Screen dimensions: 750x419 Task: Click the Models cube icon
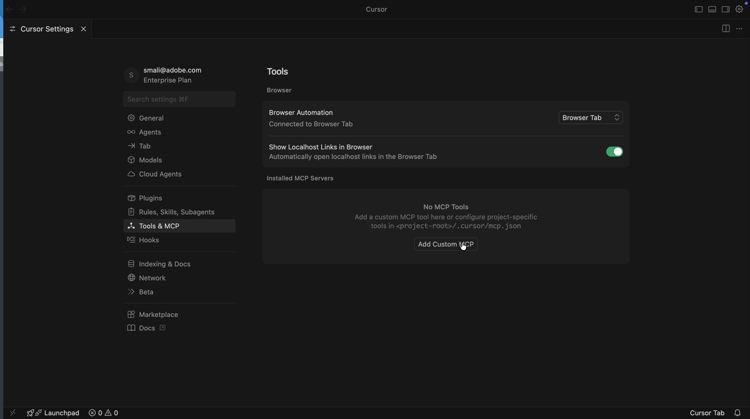(x=131, y=160)
